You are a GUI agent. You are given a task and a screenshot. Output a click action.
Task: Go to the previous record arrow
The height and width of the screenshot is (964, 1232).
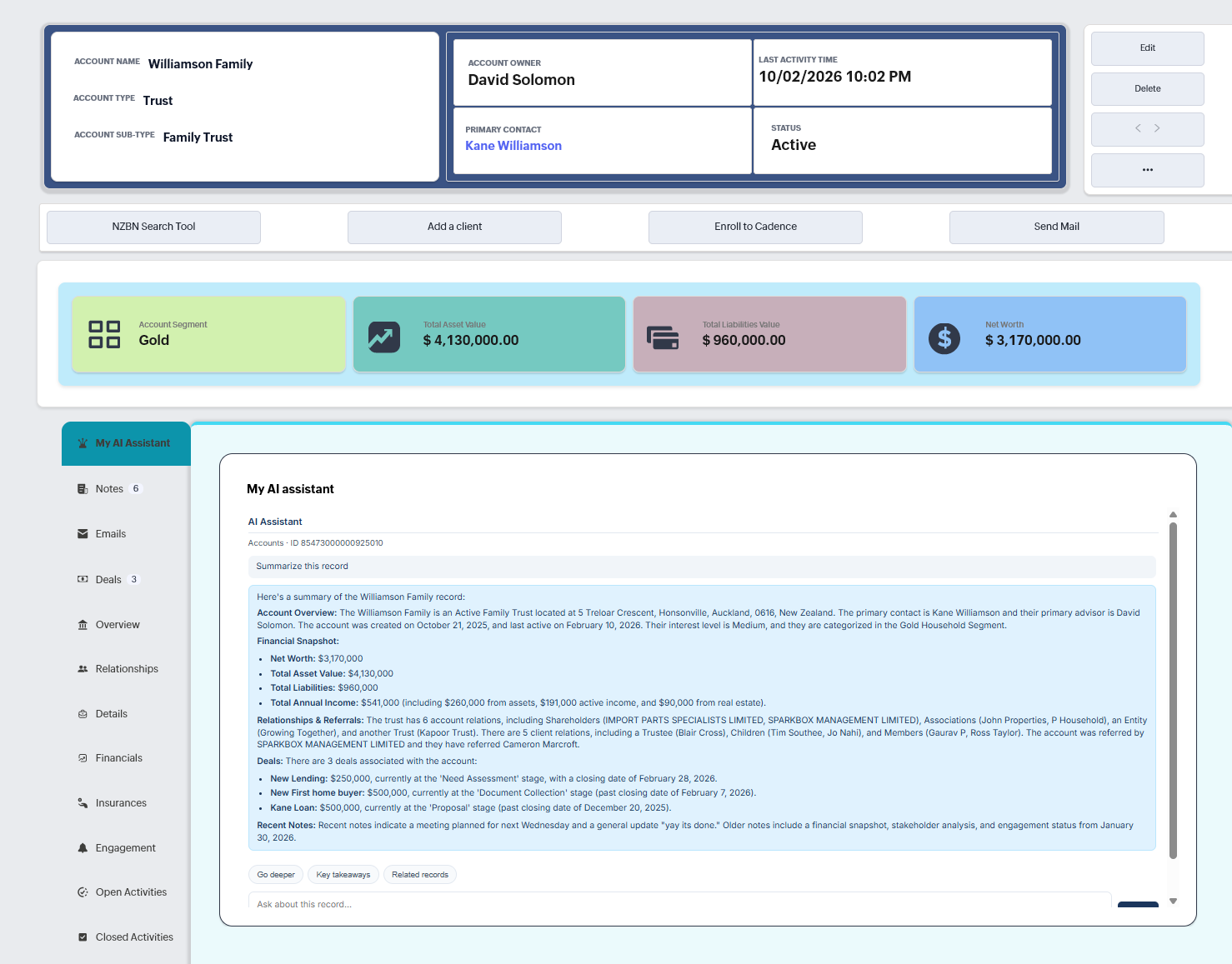1138,128
